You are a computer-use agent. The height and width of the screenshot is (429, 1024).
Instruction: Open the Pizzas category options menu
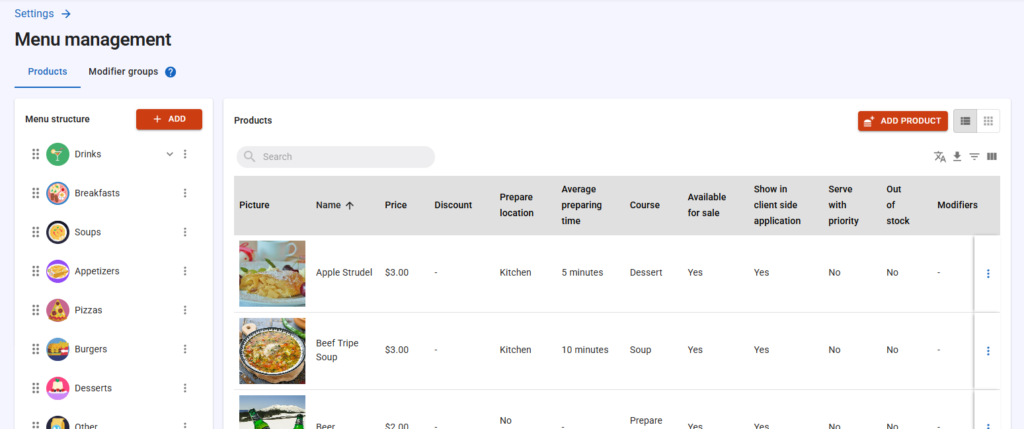pos(185,310)
